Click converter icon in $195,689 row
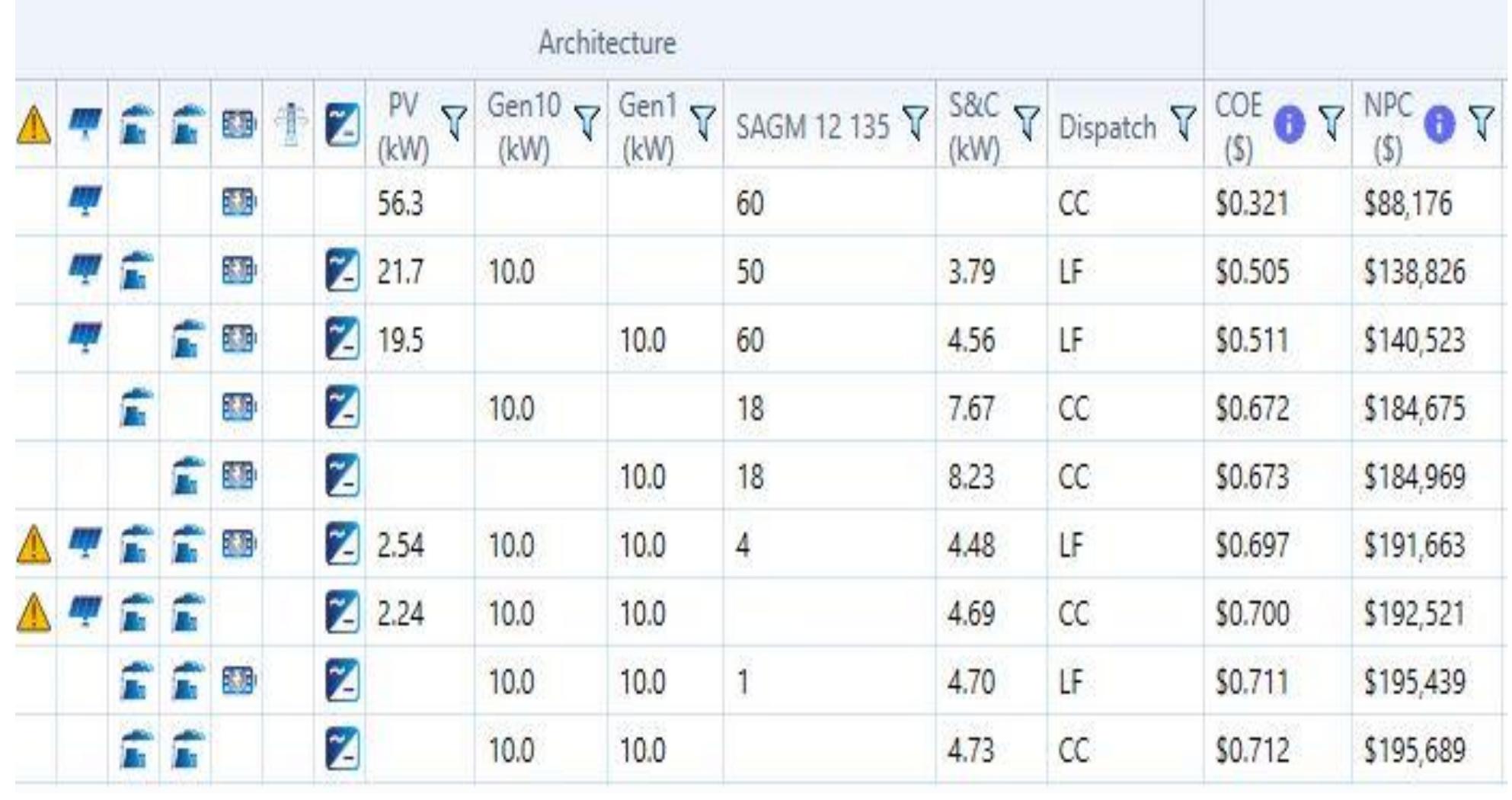The width and height of the screenshot is (1512, 800). tap(342, 750)
